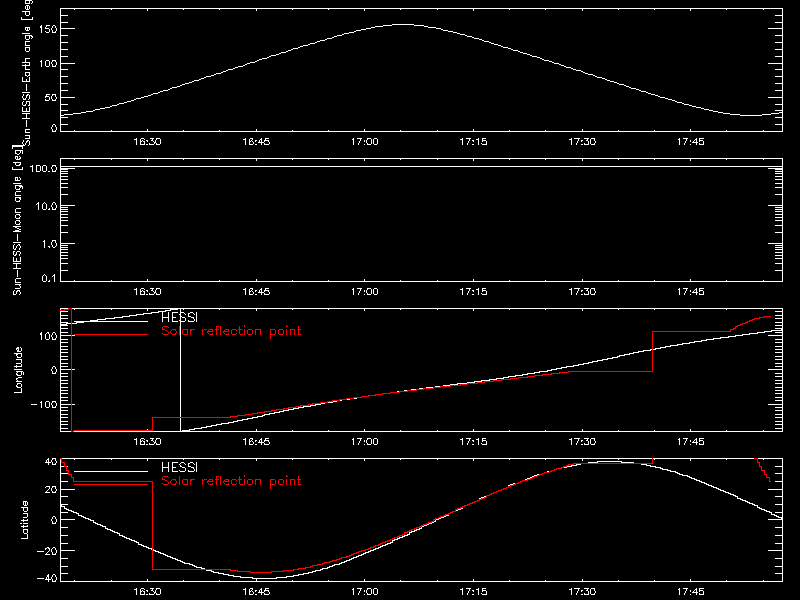This screenshot has width=800, height=600.
Task: Click 17:30 time label under Latitude plot
Action: [582, 592]
